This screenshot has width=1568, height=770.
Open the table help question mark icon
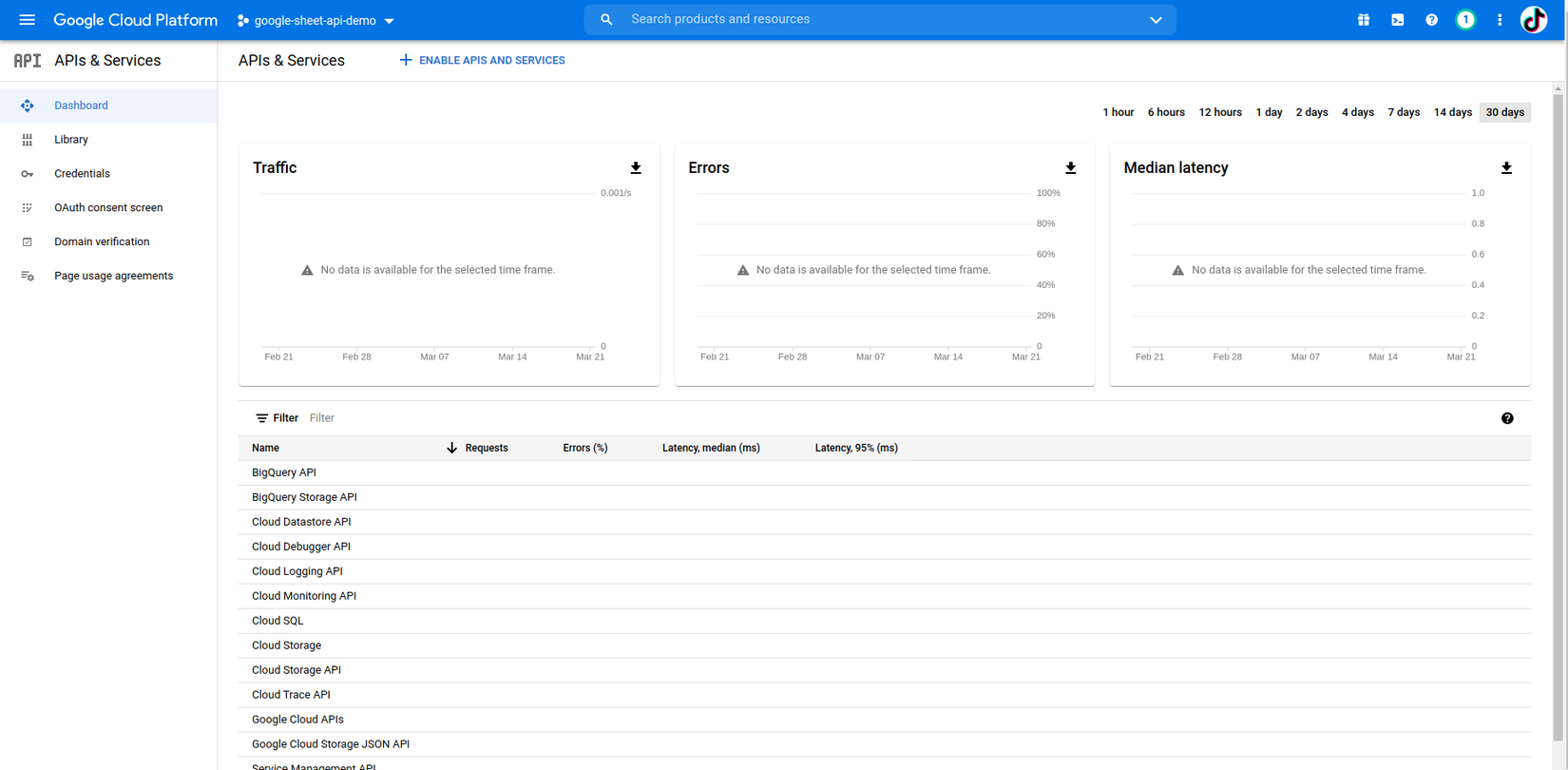tap(1507, 418)
